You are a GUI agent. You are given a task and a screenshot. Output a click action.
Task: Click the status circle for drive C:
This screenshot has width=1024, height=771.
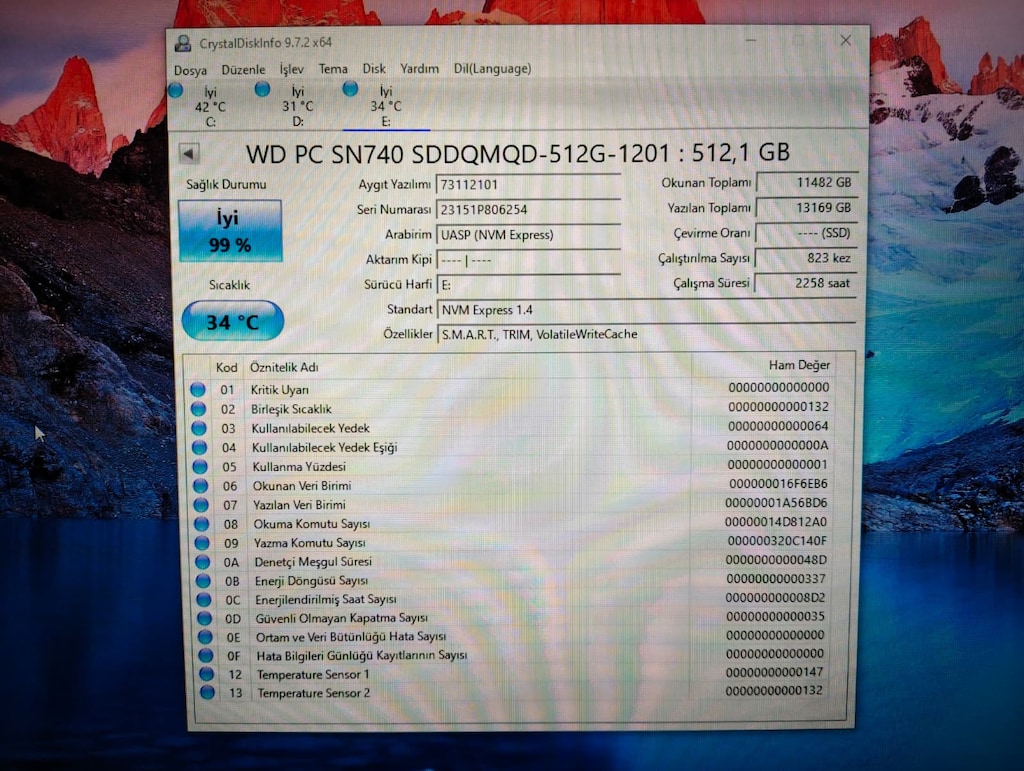click(176, 90)
